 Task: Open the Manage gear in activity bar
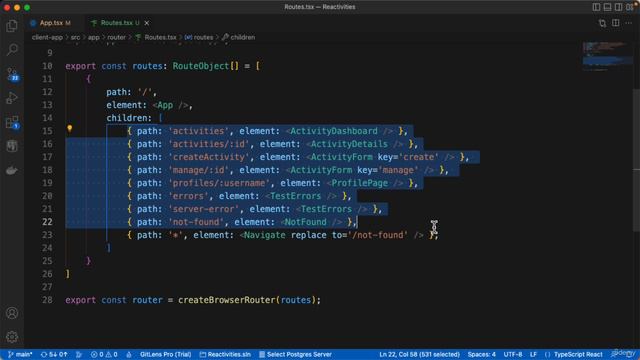point(12,337)
